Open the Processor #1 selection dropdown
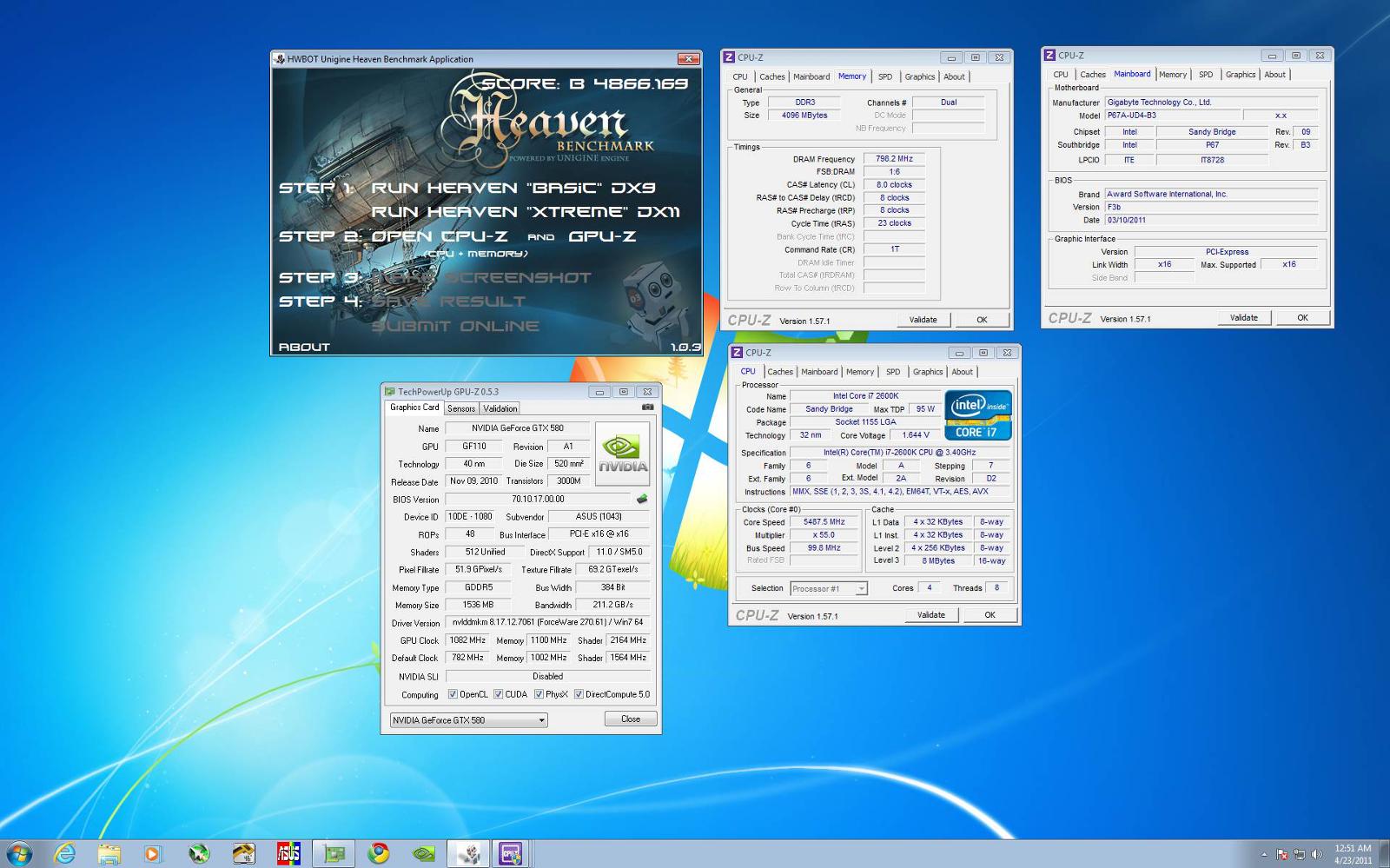This screenshot has width=1390, height=868. pos(828,588)
